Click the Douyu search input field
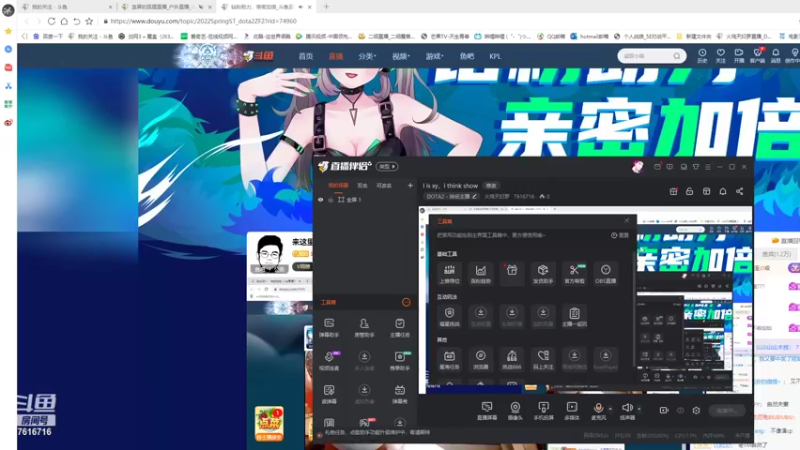This screenshot has width=800, height=450. (652, 56)
